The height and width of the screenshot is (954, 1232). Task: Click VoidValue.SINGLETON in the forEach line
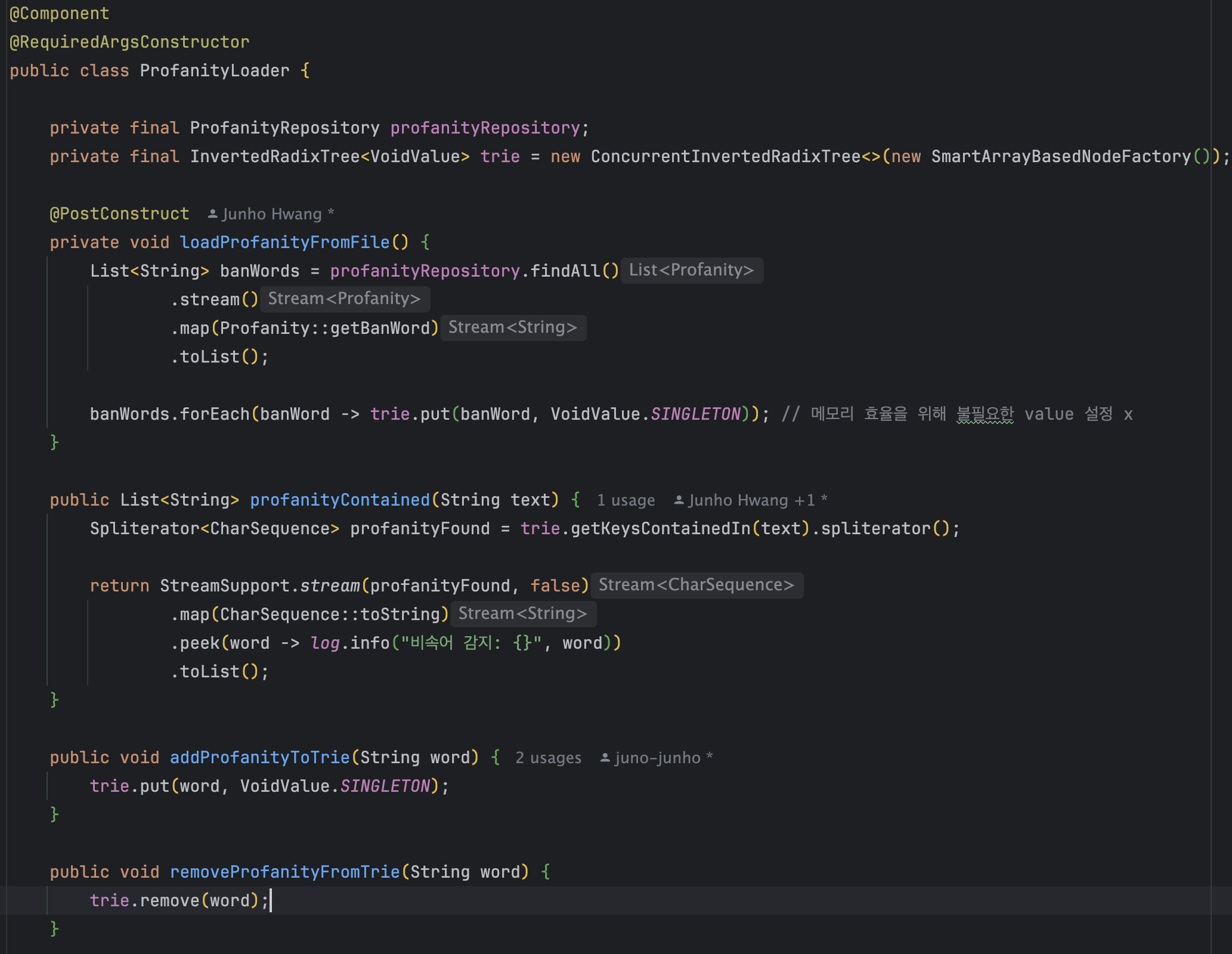[x=646, y=414]
